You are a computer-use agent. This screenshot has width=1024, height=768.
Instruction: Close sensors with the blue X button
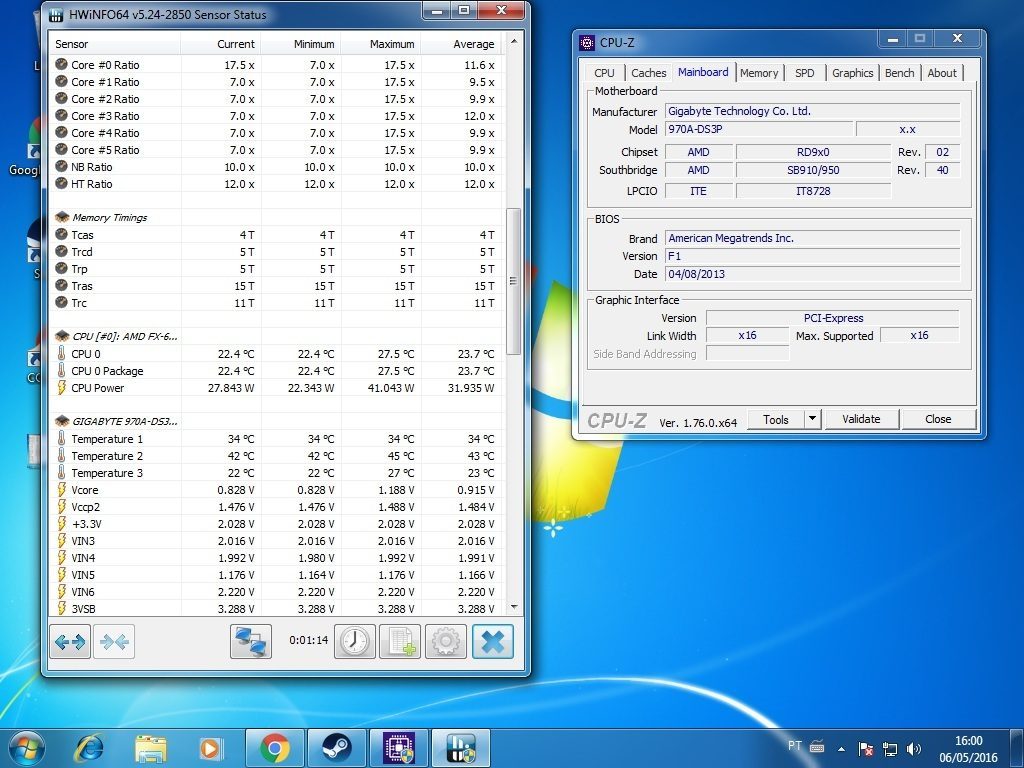pyautogui.click(x=492, y=641)
